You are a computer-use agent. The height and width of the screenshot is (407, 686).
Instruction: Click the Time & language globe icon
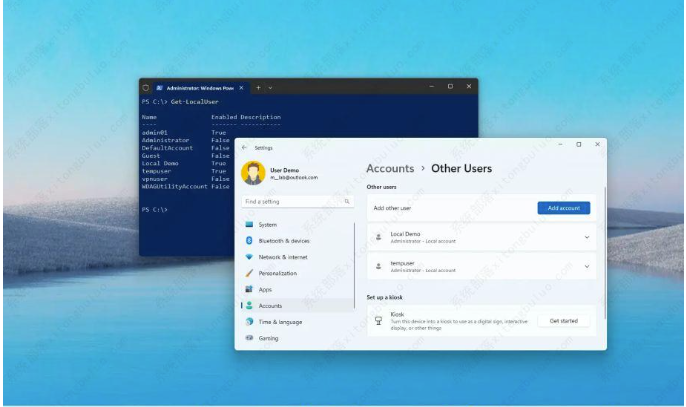pyautogui.click(x=249, y=322)
